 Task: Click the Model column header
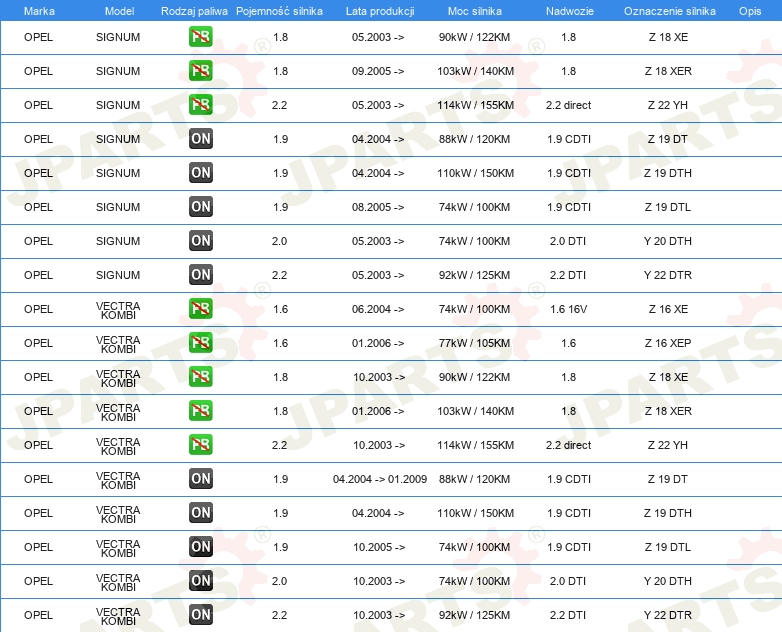[119, 11]
